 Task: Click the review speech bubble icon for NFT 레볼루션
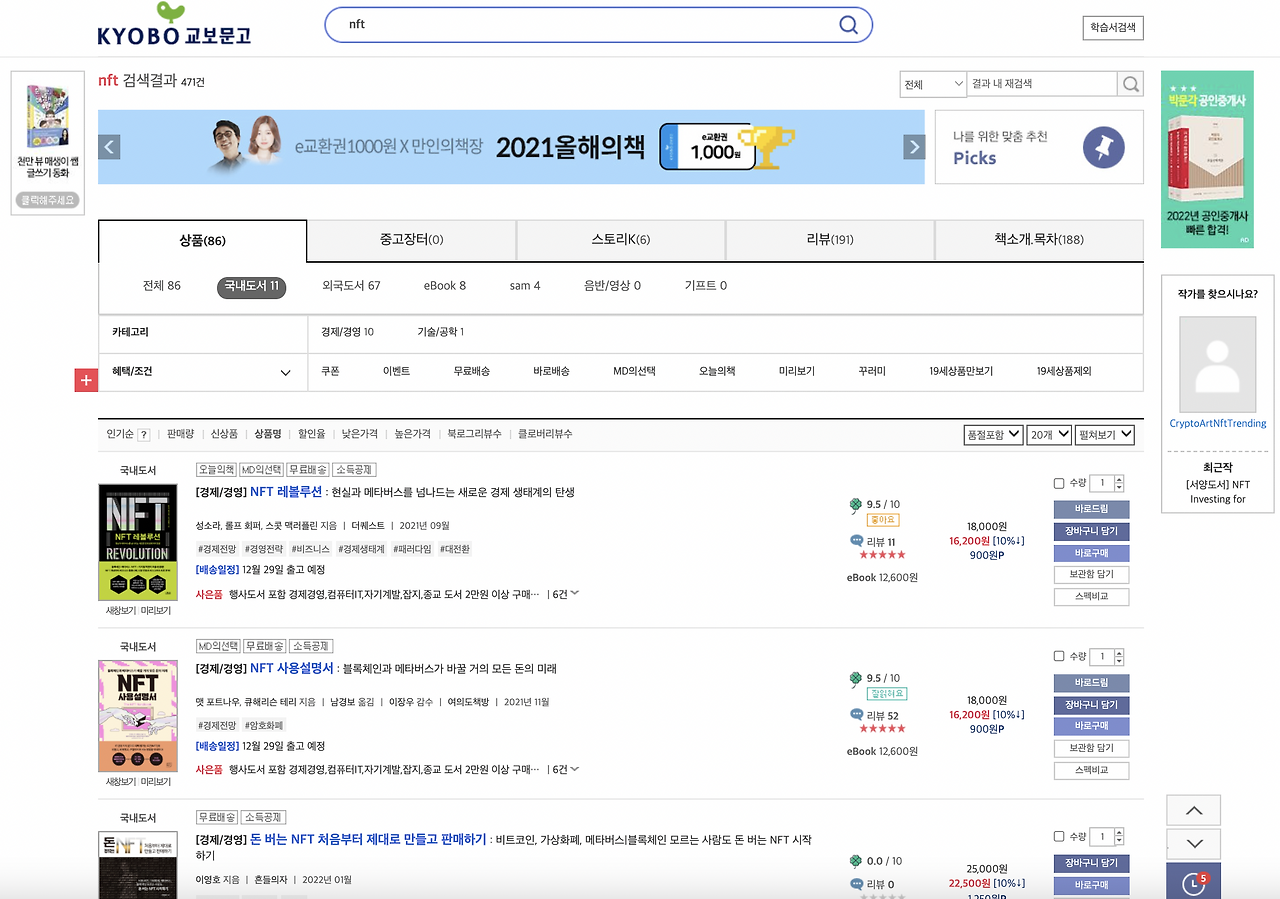tap(856, 541)
